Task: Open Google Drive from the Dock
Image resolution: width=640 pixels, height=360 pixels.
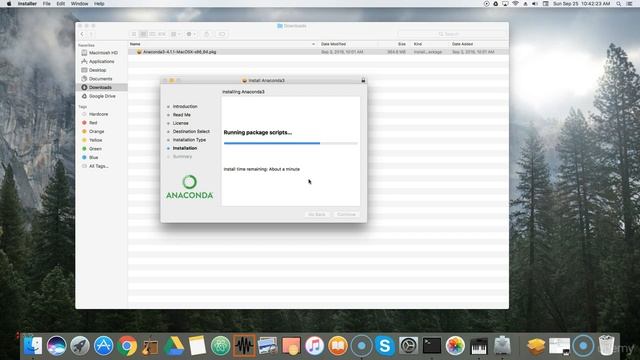Action: tap(174, 346)
